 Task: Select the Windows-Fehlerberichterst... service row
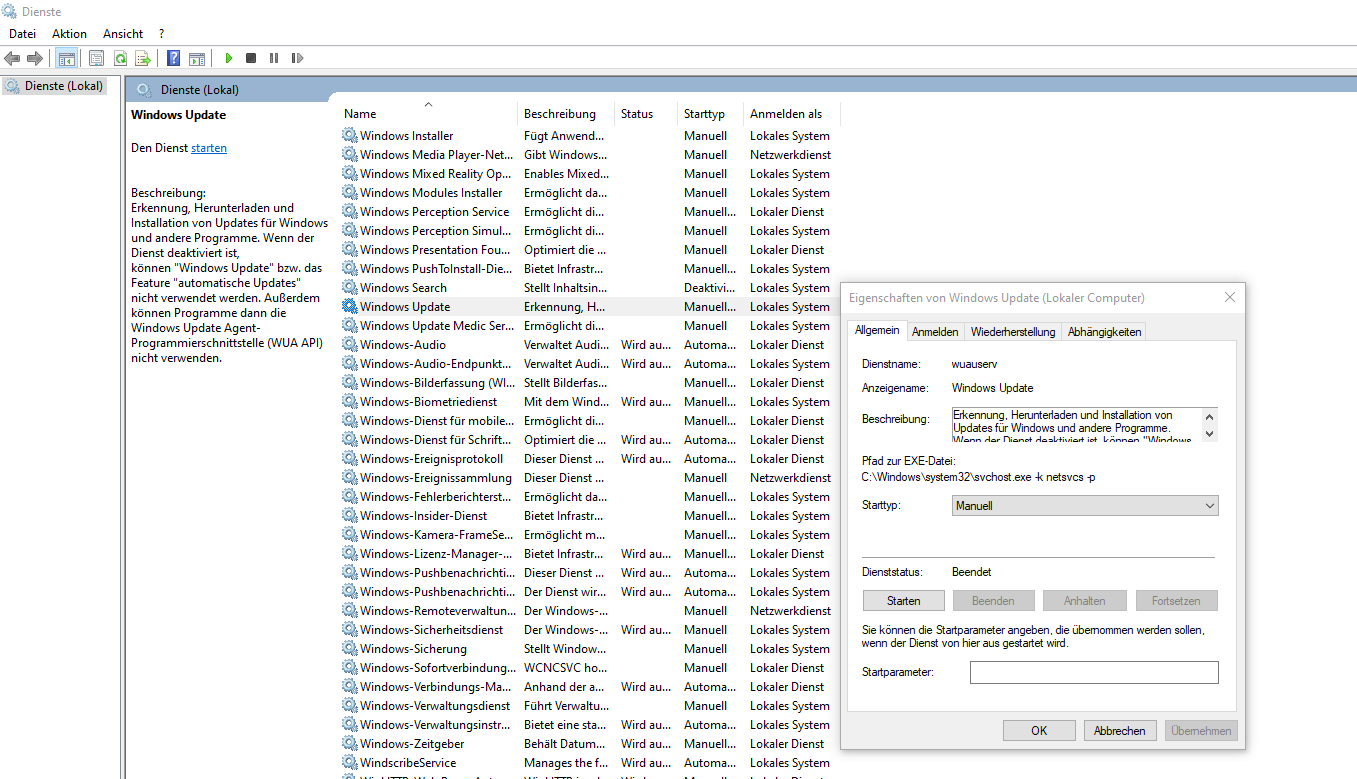click(x=588, y=496)
